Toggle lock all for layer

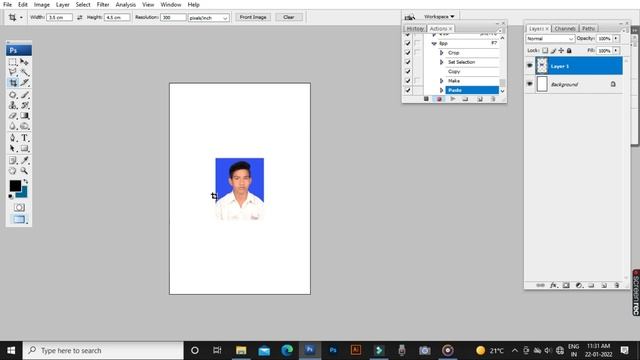[569, 51]
